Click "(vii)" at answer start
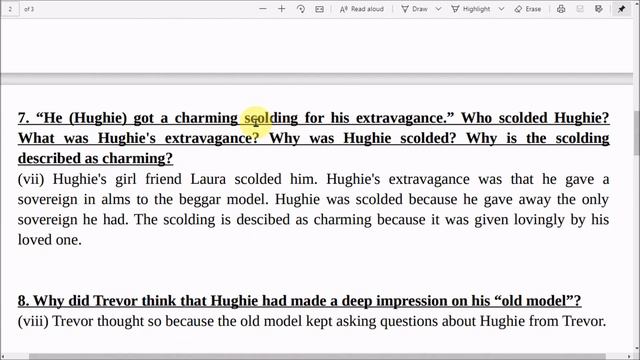The image size is (640, 360). pos(31,179)
